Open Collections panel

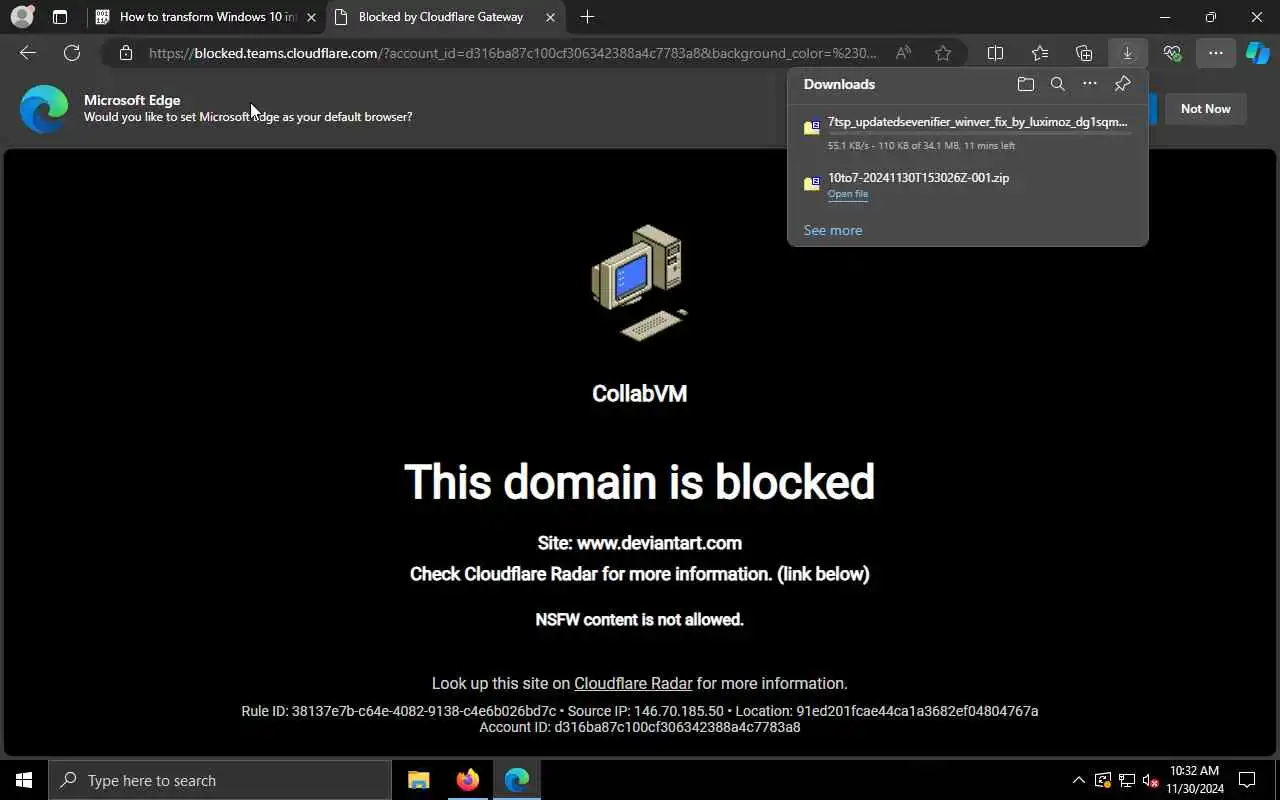point(1084,53)
